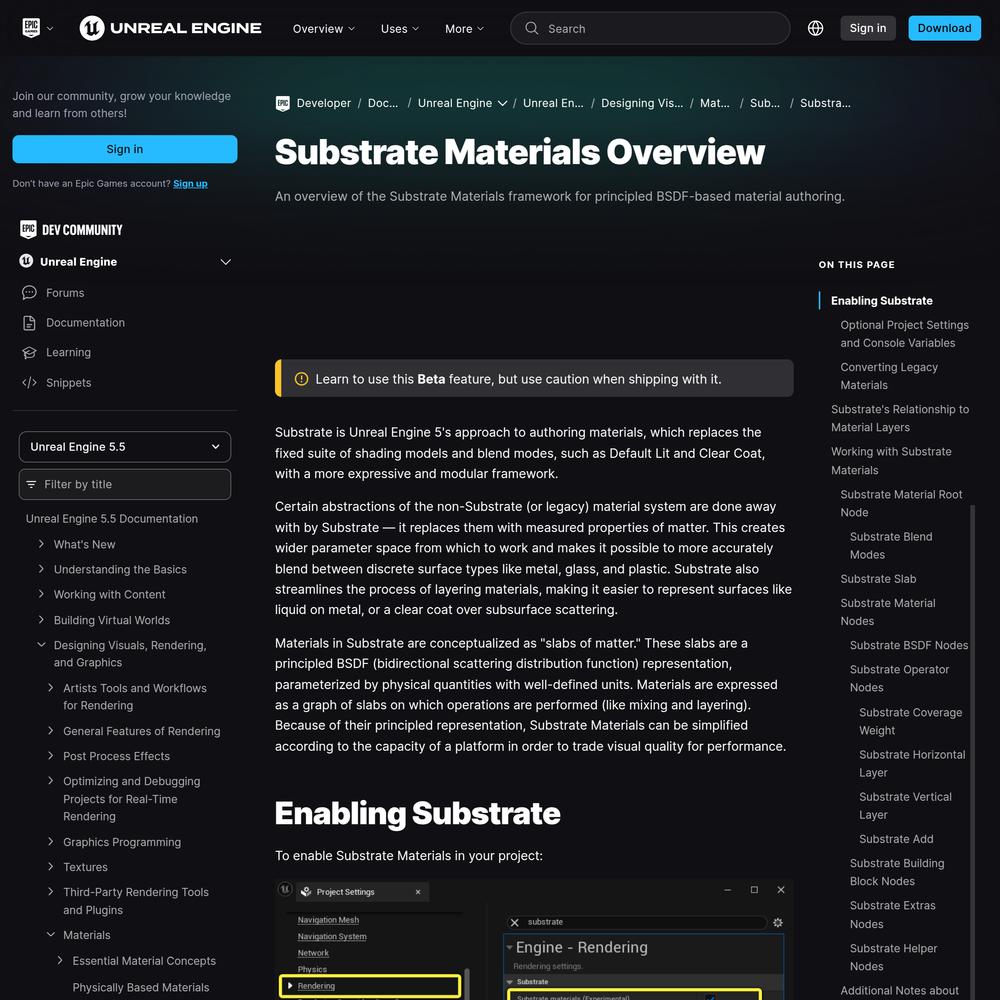Click the X clear icon beside substrate search
This screenshot has height=1000, width=1000.
[515, 922]
